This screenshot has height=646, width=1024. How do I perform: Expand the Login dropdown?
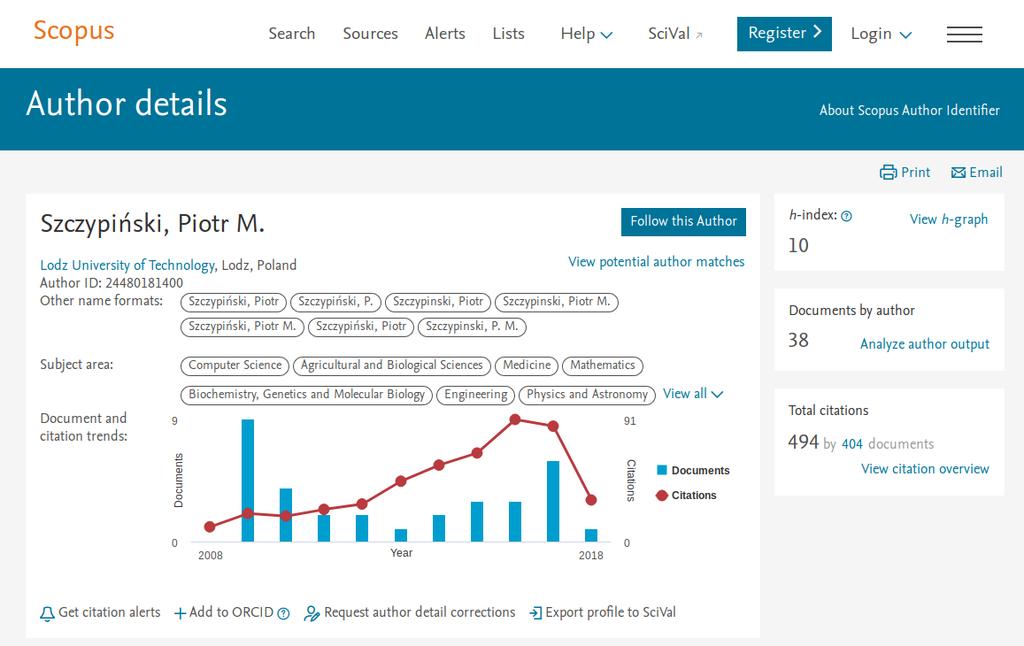click(x=880, y=33)
